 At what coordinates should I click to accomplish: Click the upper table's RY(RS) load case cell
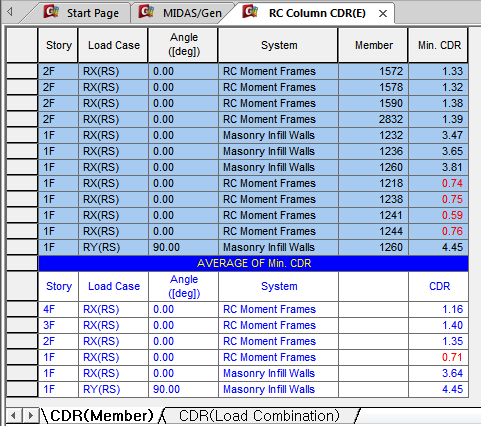pyautogui.click(x=113, y=247)
